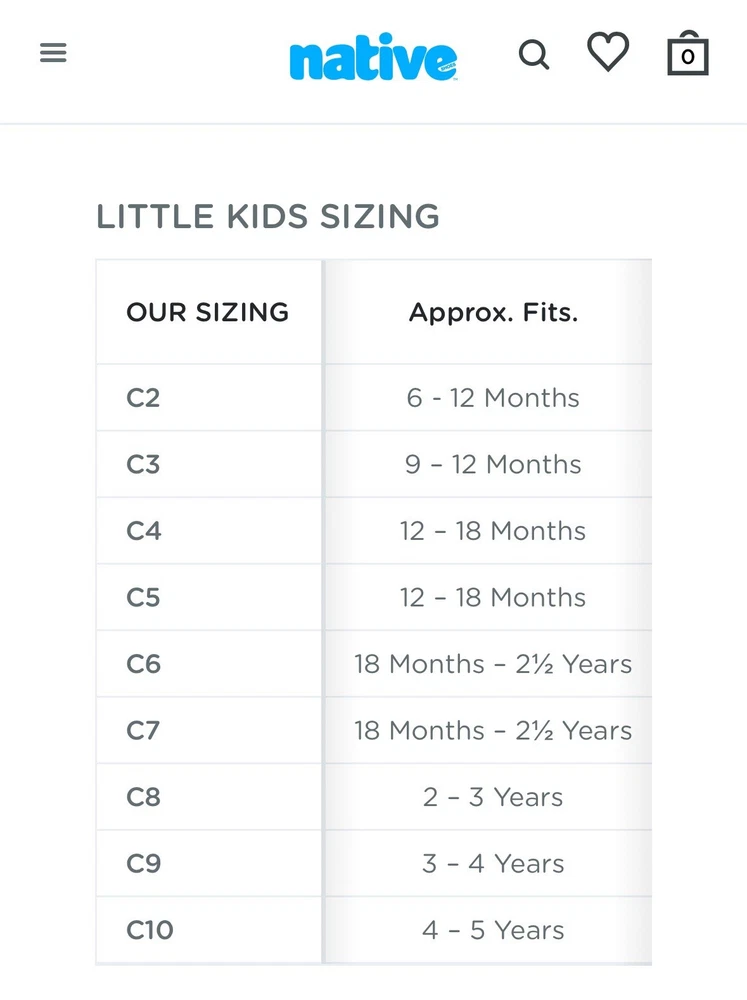Click the 2 – 3 Years cell
747x1000 pixels.
(493, 797)
